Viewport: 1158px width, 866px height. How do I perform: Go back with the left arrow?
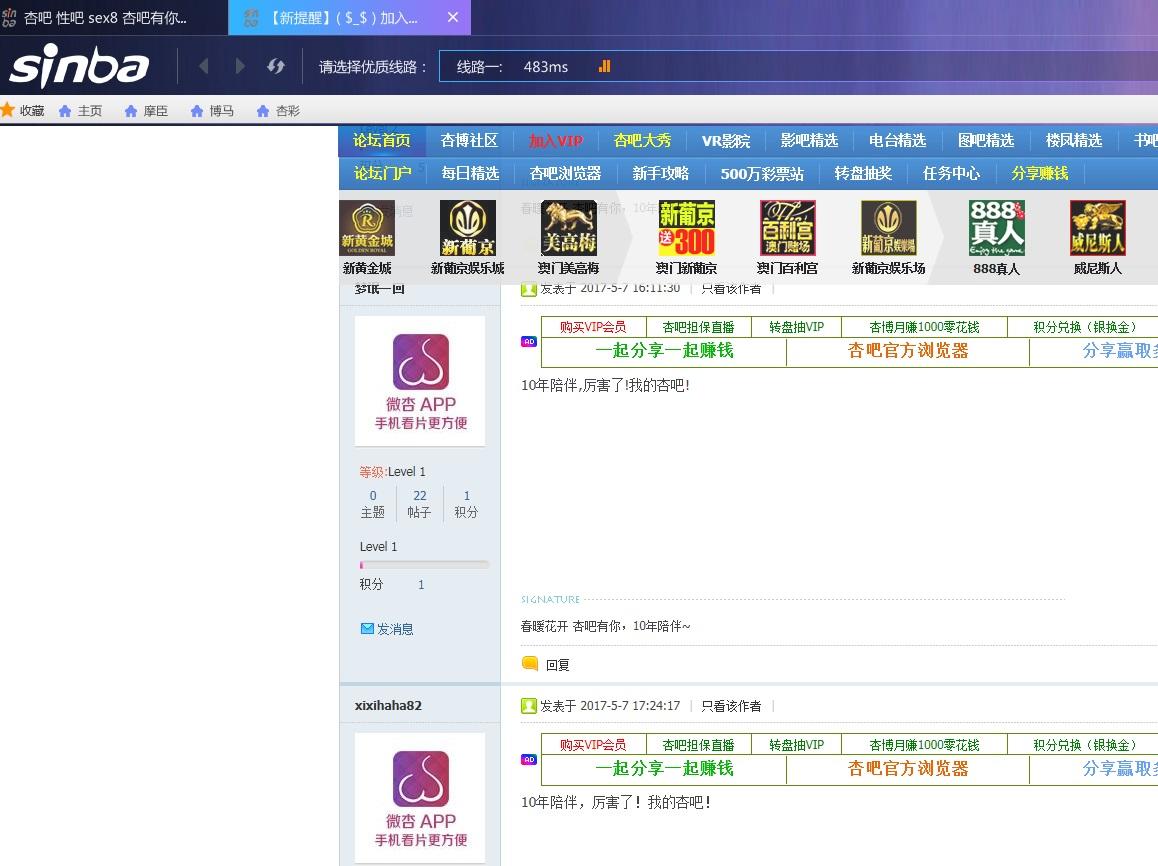click(x=204, y=66)
